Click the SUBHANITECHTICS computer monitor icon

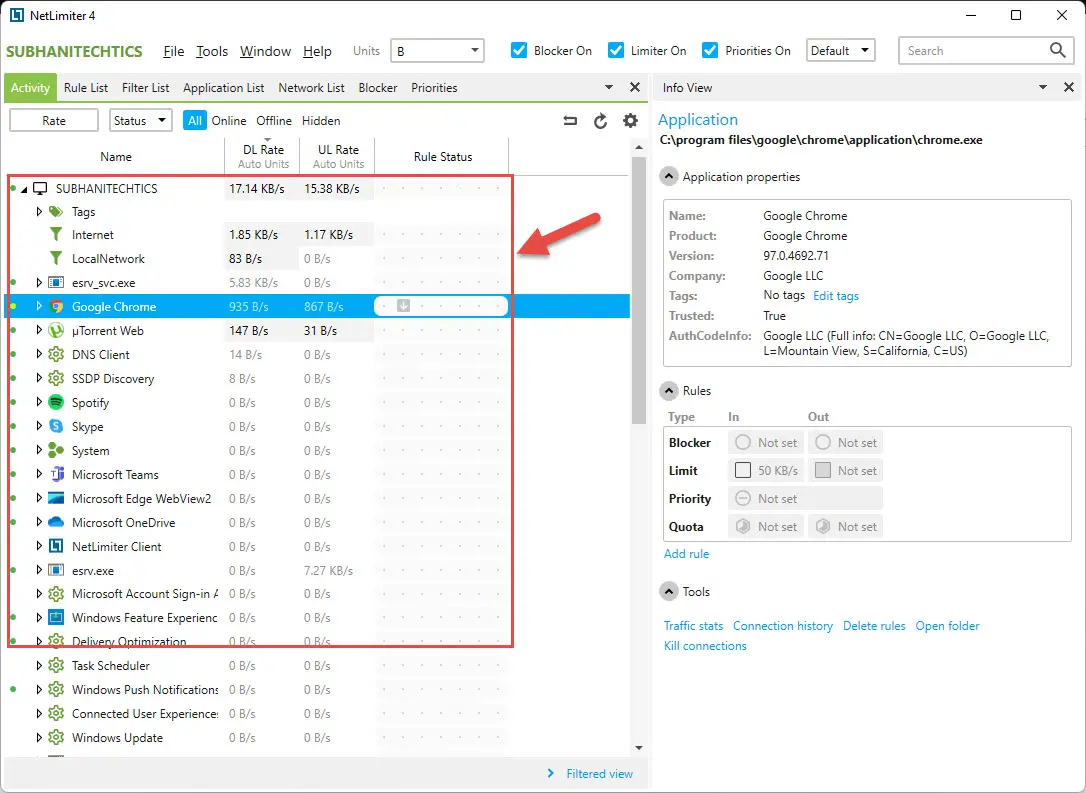40,188
